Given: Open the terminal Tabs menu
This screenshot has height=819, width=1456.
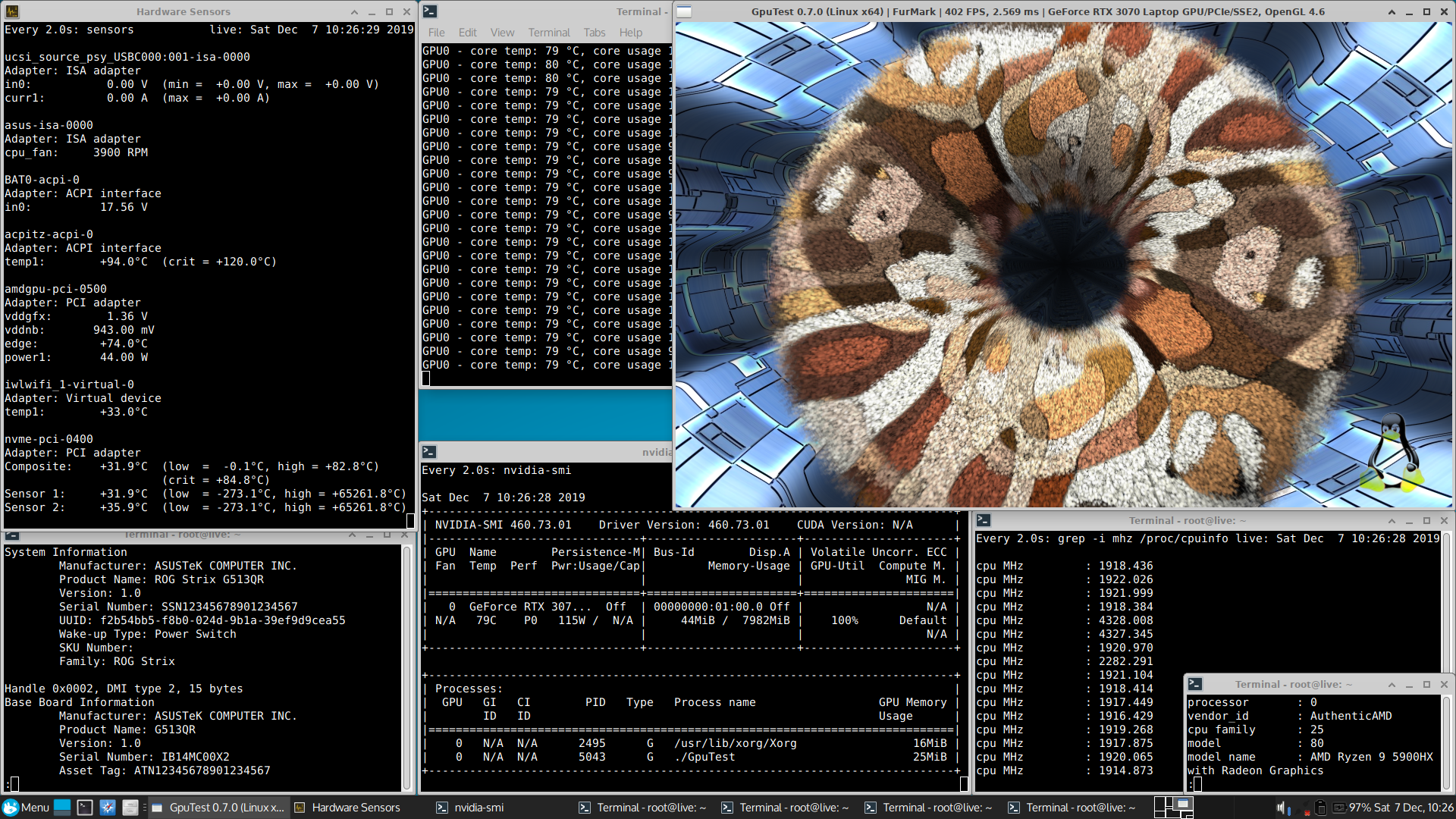Looking at the screenshot, I should (594, 33).
